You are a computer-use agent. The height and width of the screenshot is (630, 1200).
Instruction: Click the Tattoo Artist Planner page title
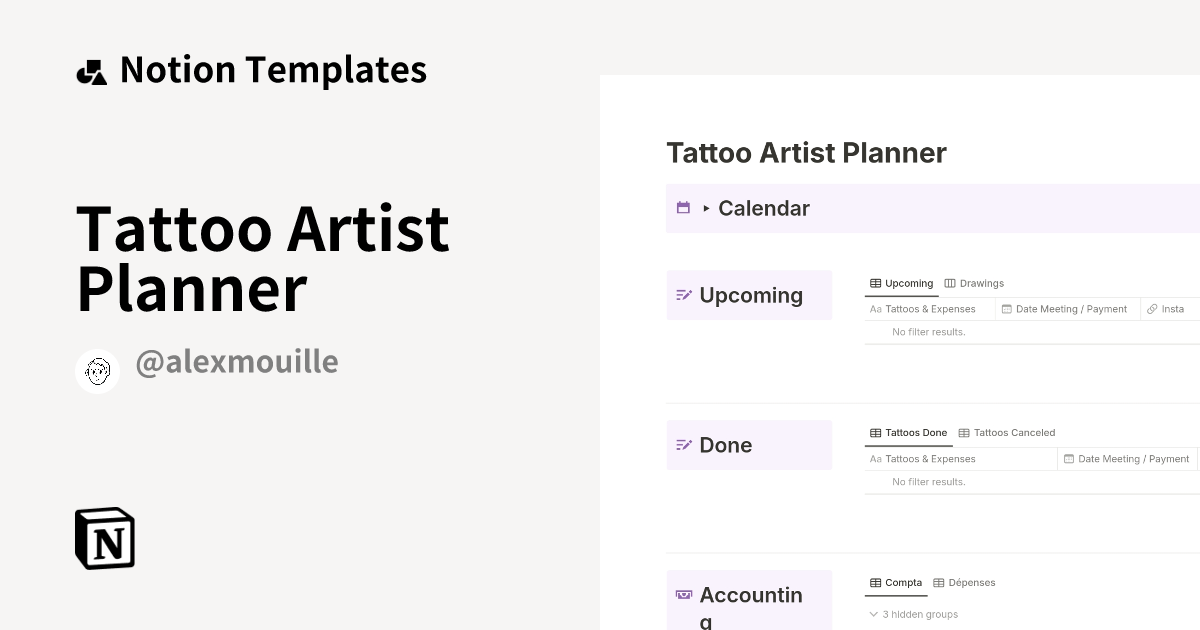point(806,153)
